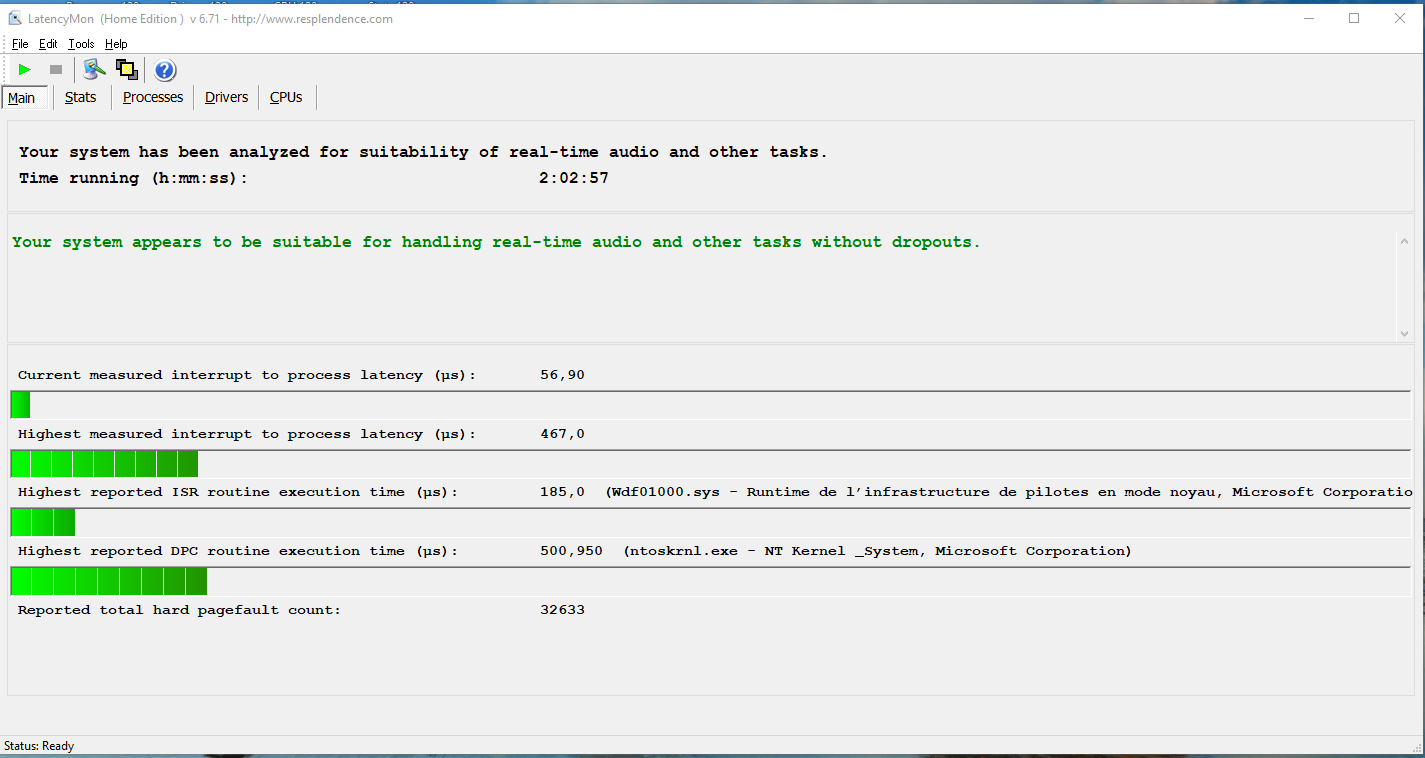Maximize the LatencyMon window

pos(1354,18)
